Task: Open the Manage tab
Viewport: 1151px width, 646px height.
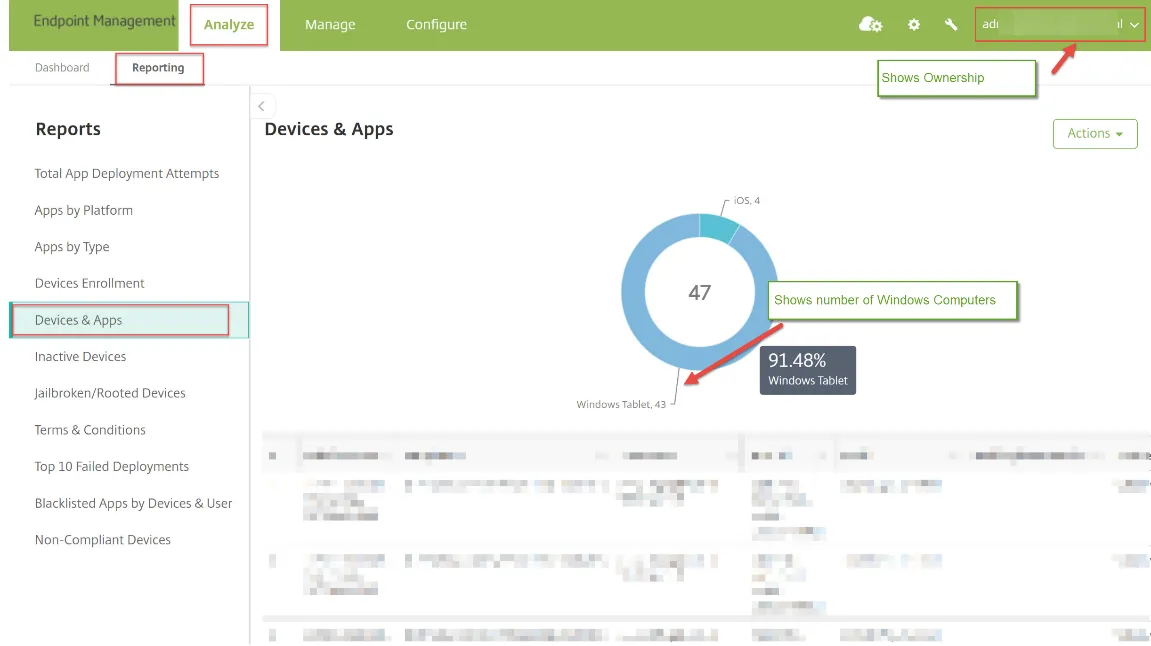Action: (x=330, y=25)
